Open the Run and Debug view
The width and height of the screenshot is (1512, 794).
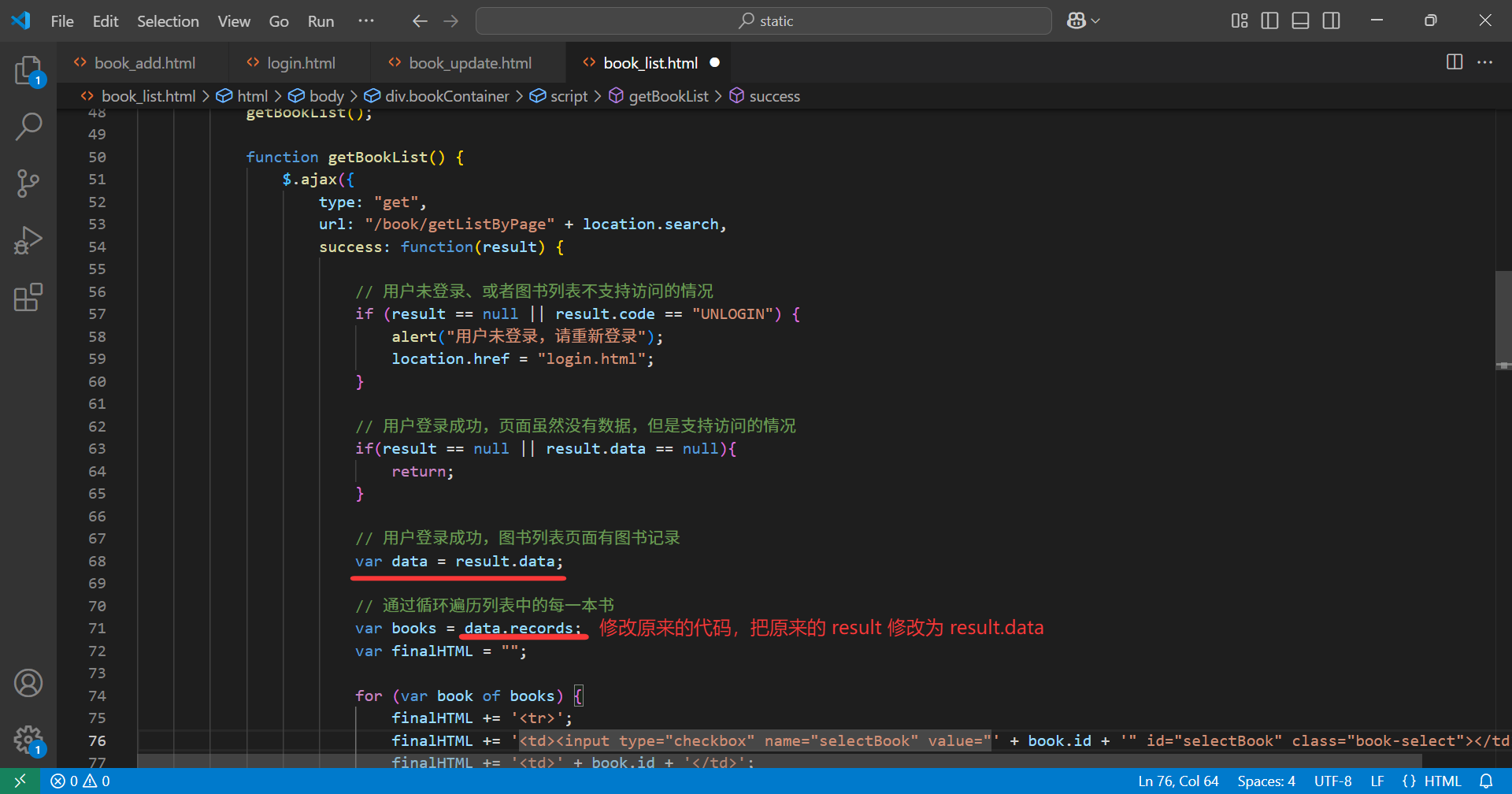(x=28, y=240)
